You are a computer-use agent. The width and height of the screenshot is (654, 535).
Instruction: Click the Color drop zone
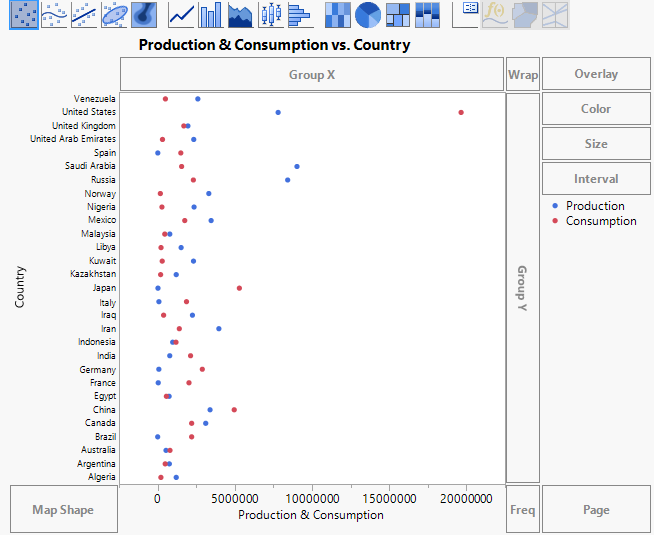tap(596, 109)
